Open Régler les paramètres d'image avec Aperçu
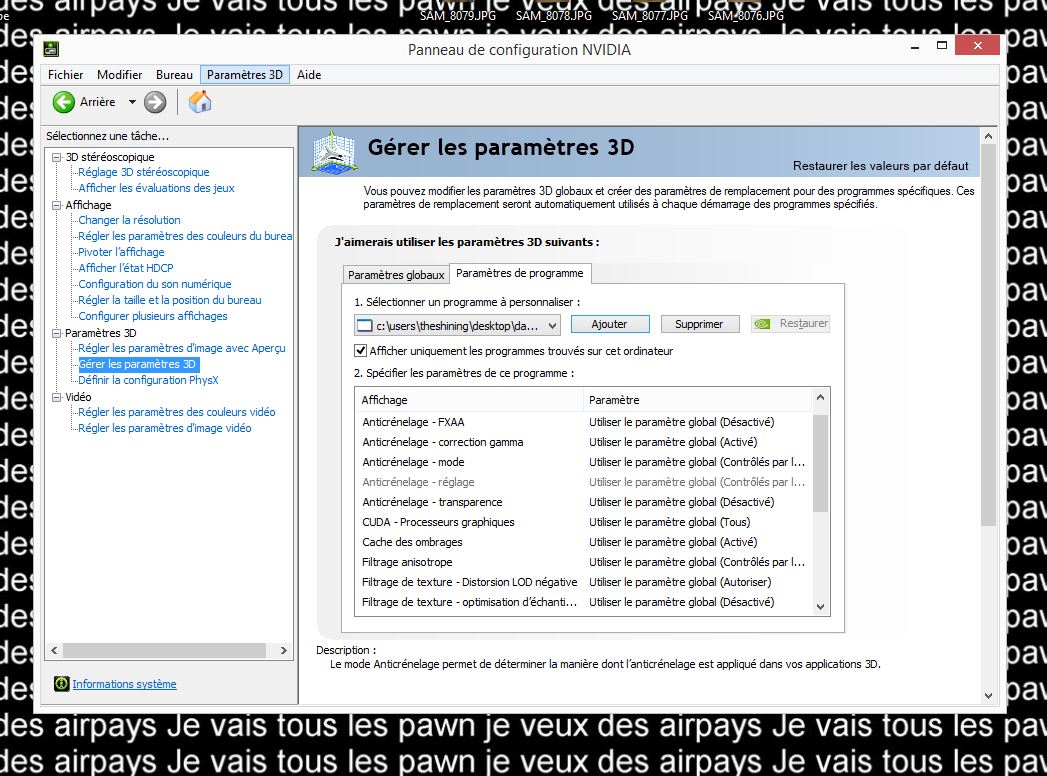 point(182,349)
